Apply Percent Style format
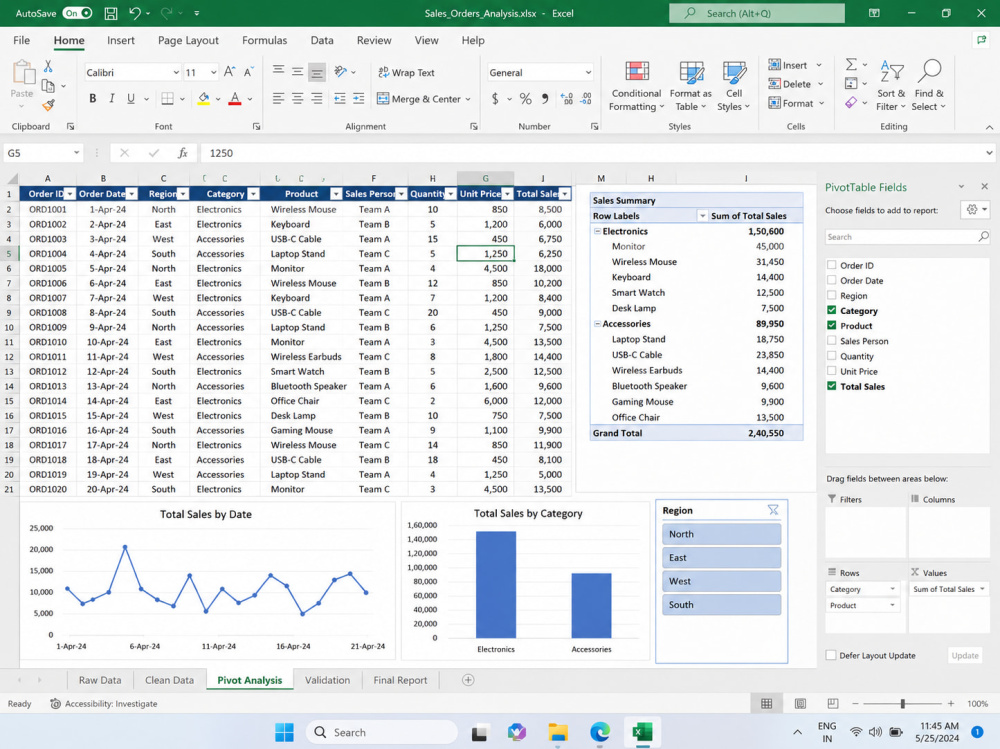 [x=525, y=99]
